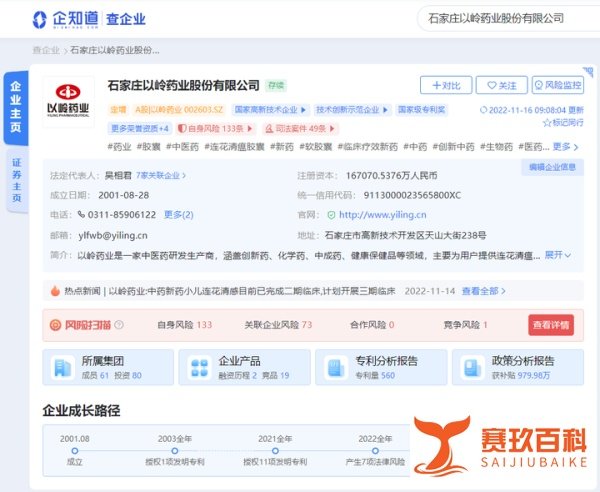This screenshot has height=492, width=600.
Task: Click 自身风险 133 item
Action: click(184, 325)
